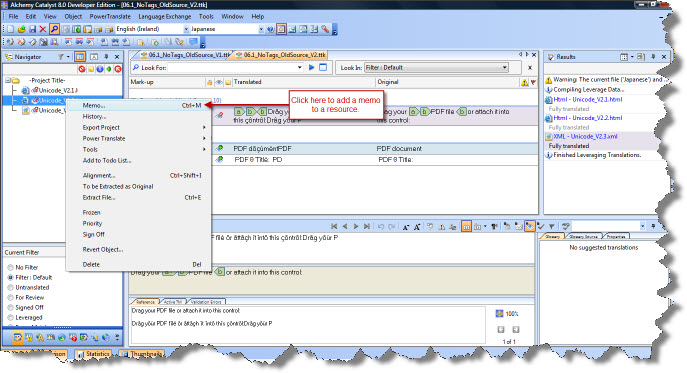Open Html - Unicode_V2.2.html result link
Image resolution: width=687 pixels, height=373 pixels.
point(588,118)
